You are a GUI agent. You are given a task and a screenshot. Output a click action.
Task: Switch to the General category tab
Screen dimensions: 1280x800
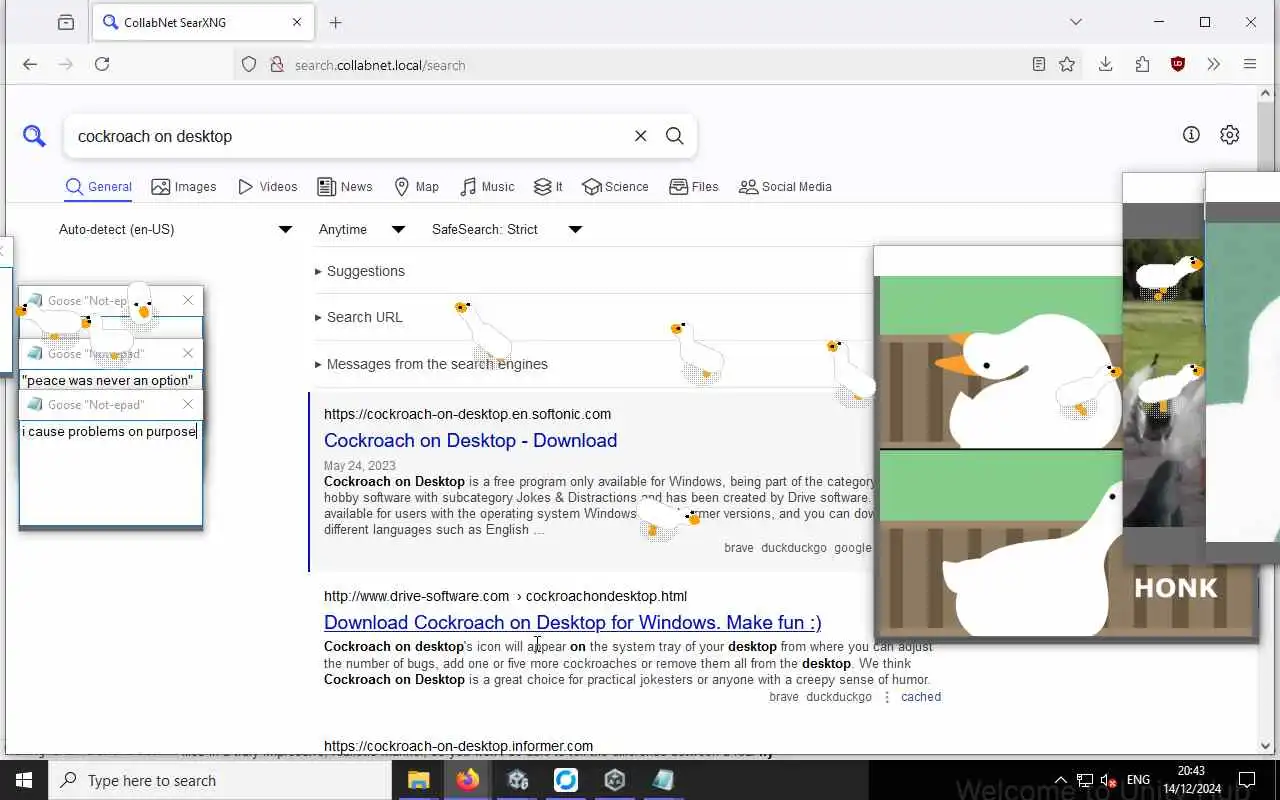click(99, 187)
